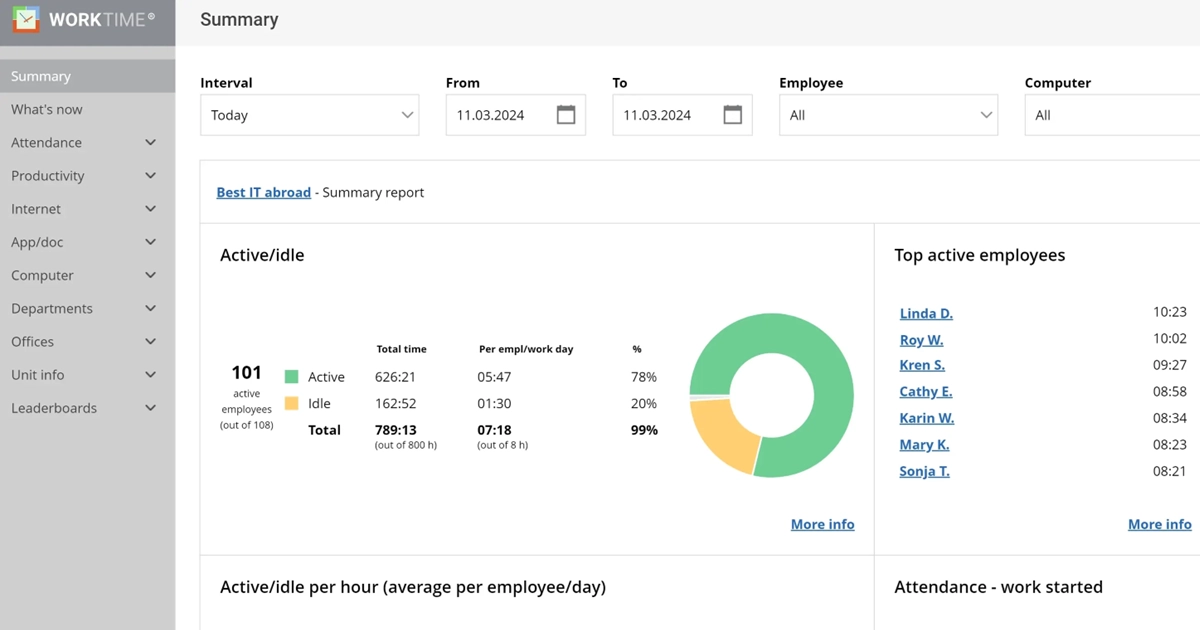Image resolution: width=1200 pixels, height=630 pixels.
Task: Click the Computer sidebar label
Action: 43,275
